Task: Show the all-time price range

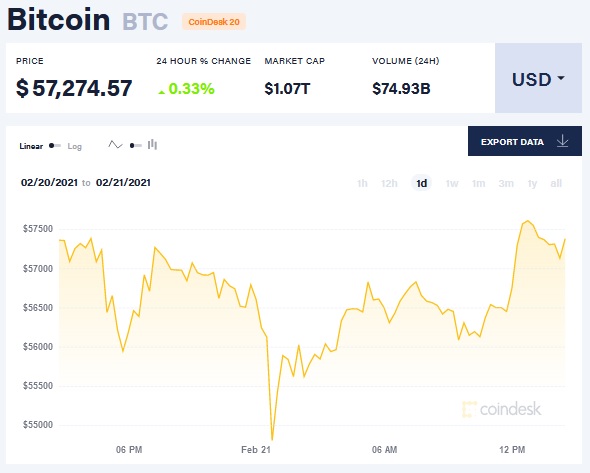Action: (x=556, y=184)
